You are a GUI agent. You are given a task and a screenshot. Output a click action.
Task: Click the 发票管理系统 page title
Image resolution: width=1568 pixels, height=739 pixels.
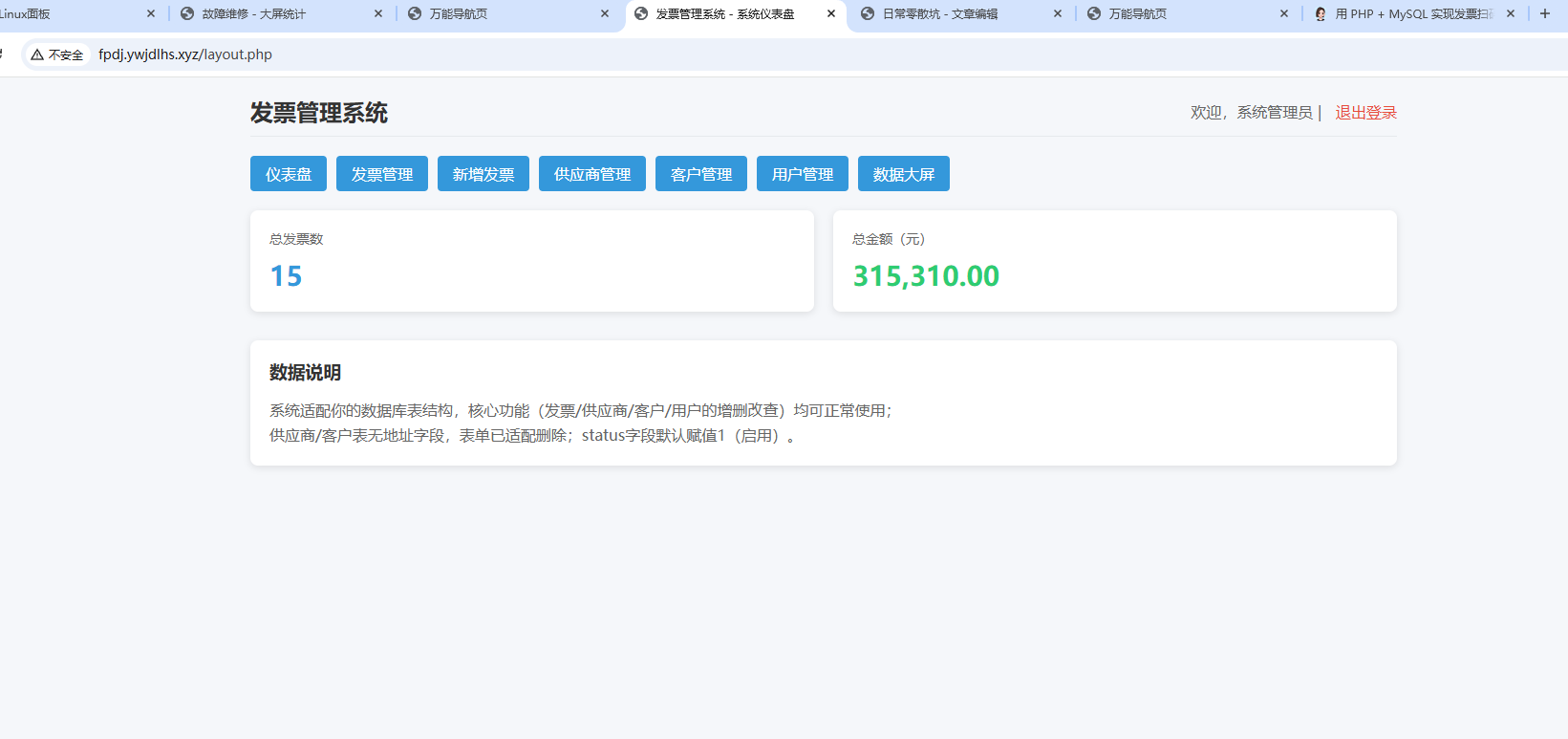[319, 113]
